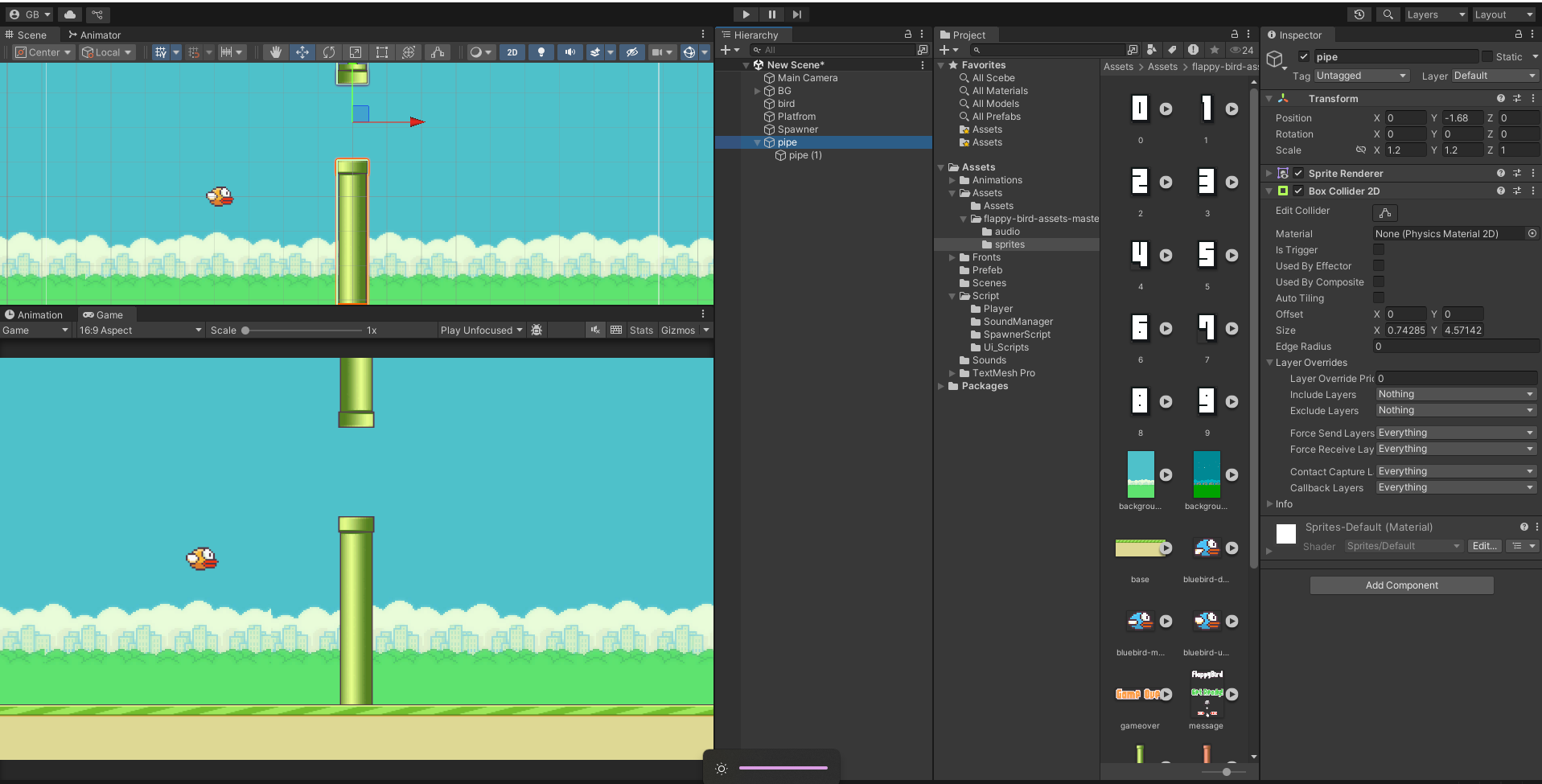Open Transform preset selector icon
Image resolution: width=1542 pixels, height=784 pixels.
coord(1516,98)
